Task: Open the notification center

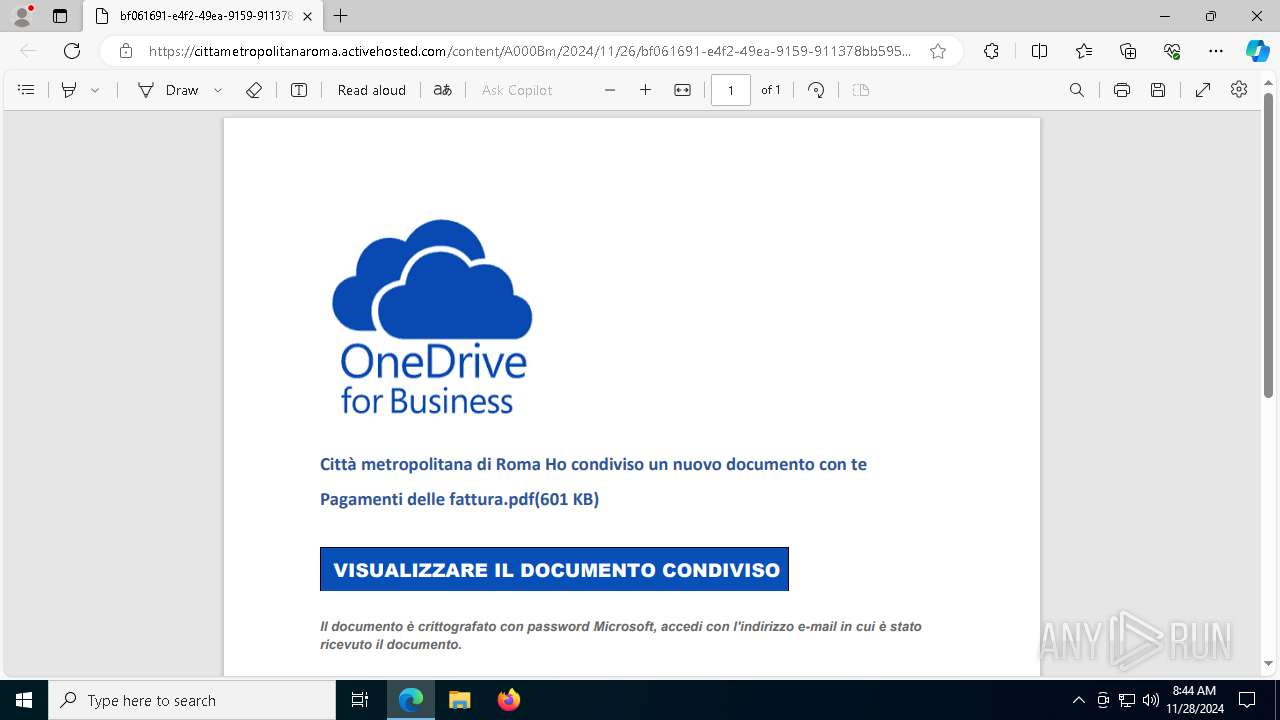Action: pyautogui.click(x=1247, y=700)
